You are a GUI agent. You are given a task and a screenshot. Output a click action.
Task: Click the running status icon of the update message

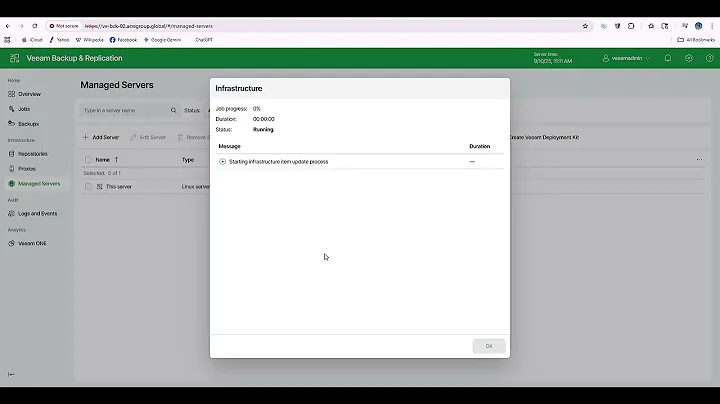coord(223,162)
